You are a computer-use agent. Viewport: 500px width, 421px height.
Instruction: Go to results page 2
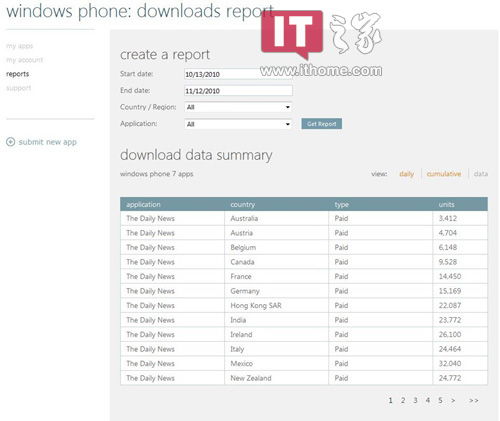coord(403,400)
